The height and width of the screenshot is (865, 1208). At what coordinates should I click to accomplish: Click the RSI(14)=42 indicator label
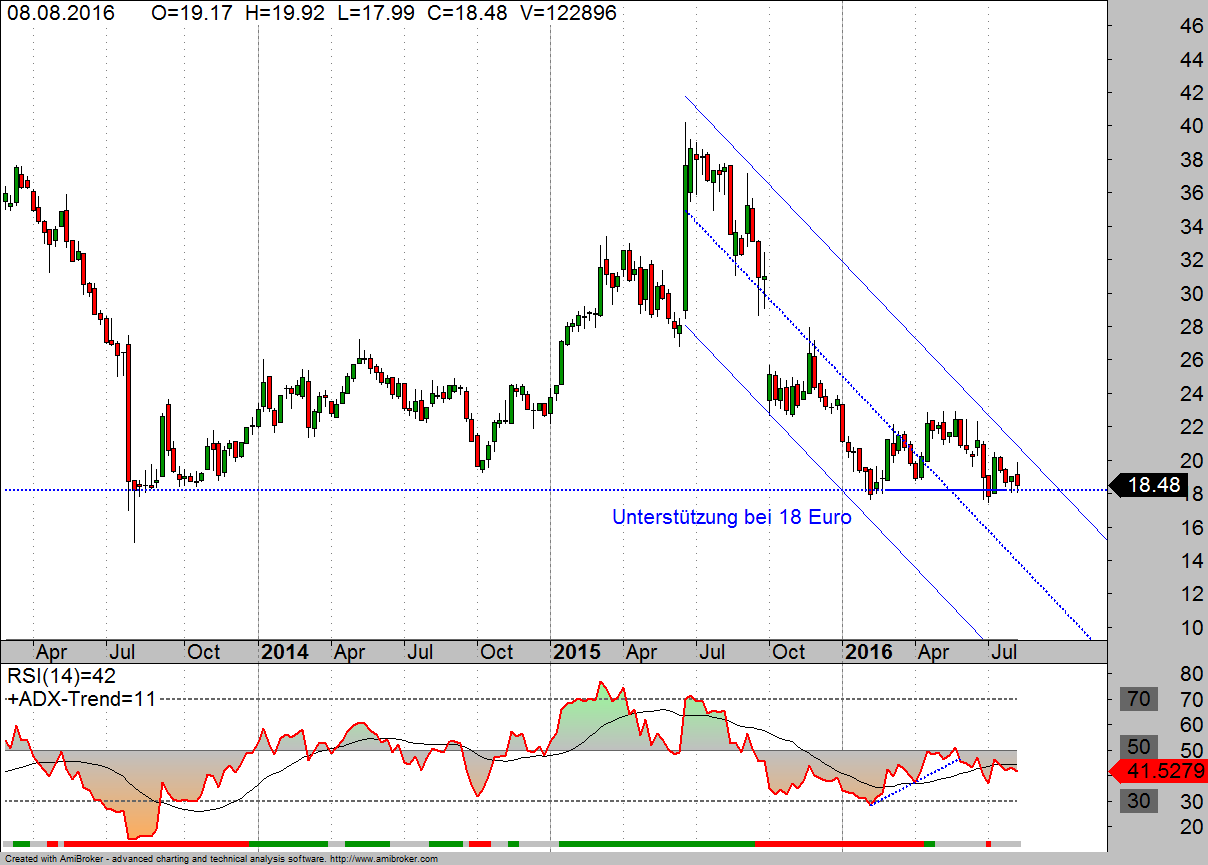62,676
